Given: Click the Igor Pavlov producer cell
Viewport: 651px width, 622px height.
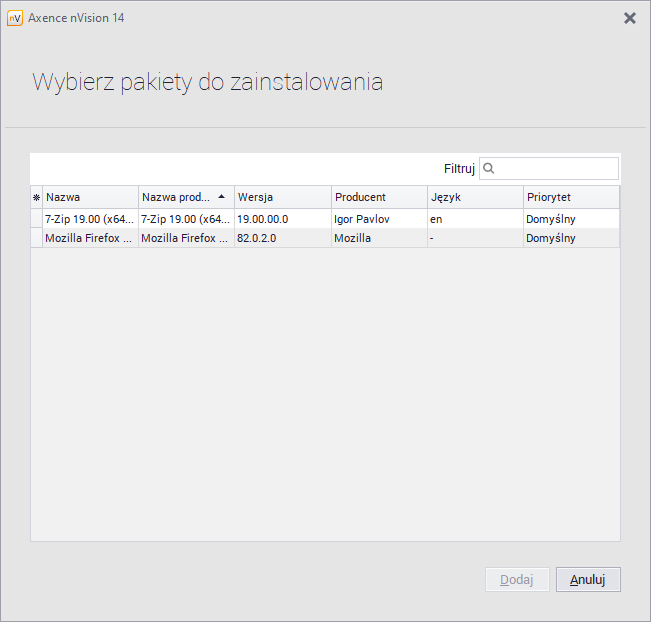Looking at the screenshot, I should (378, 219).
